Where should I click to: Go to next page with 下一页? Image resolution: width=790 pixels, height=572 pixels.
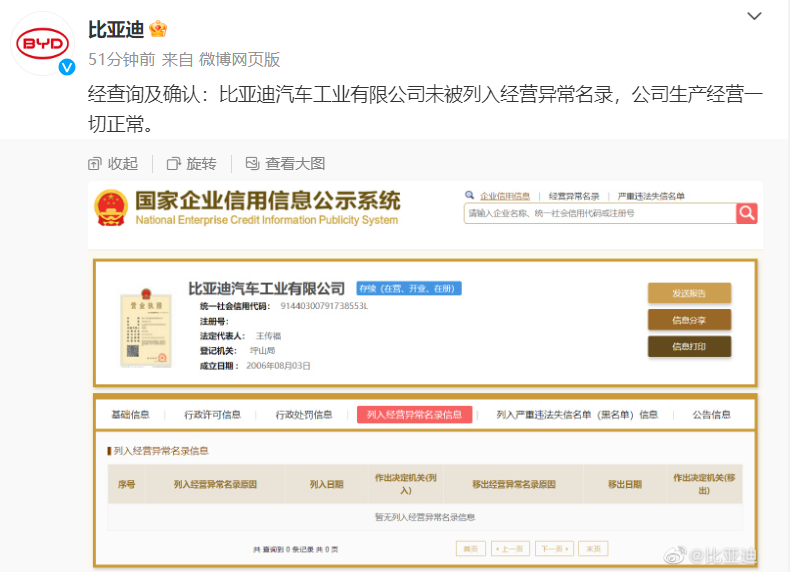point(554,549)
